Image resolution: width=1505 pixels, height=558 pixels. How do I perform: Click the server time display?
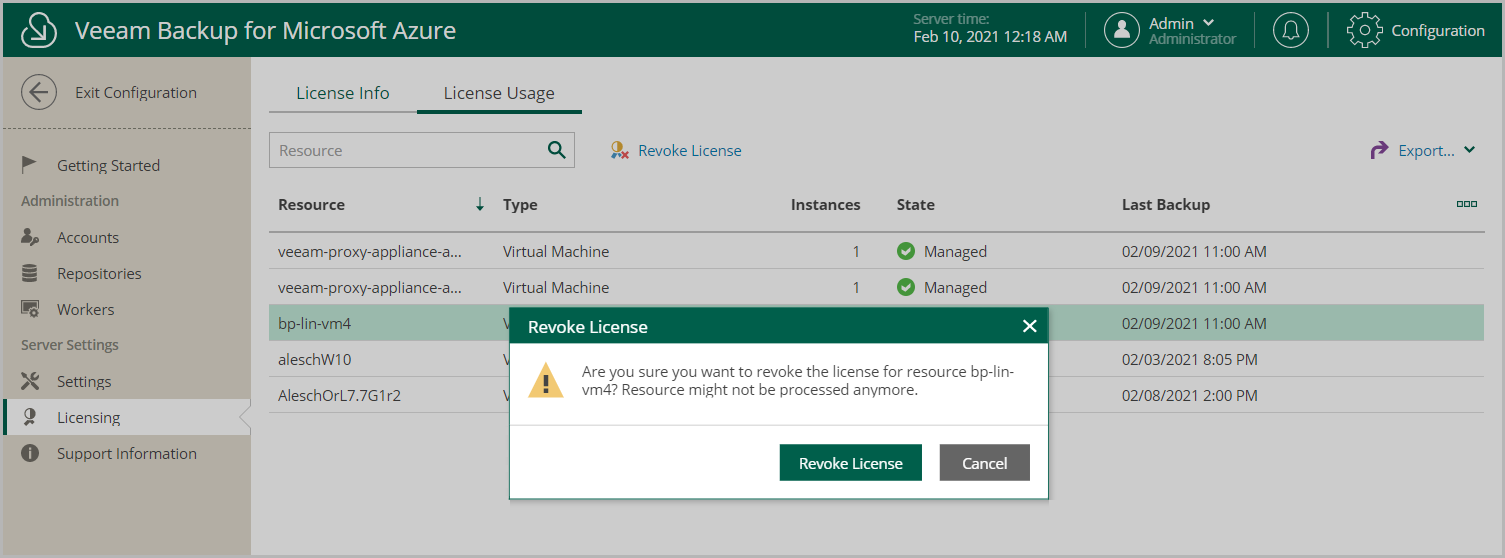click(x=990, y=29)
